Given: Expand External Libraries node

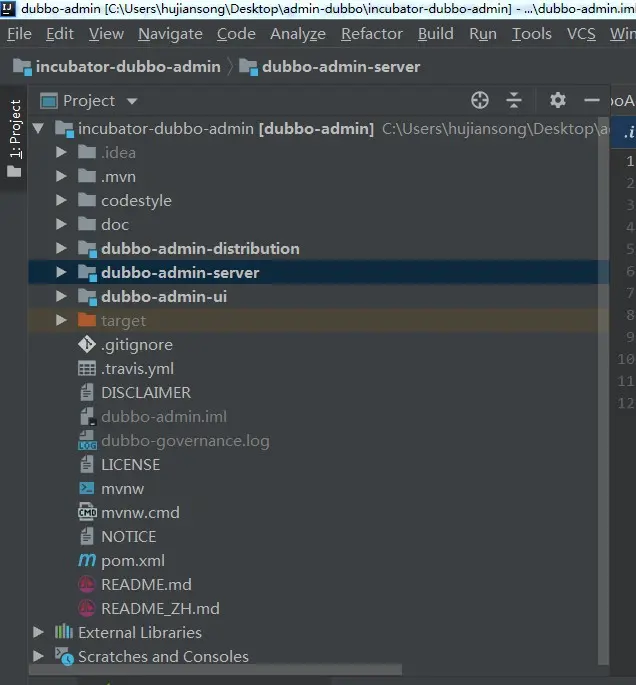Looking at the screenshot, I should pos(38,632).
